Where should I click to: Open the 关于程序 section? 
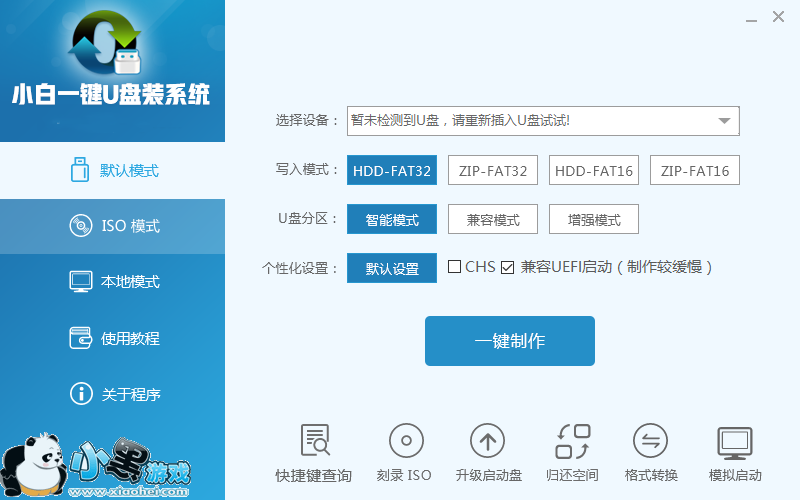[112, 394]
